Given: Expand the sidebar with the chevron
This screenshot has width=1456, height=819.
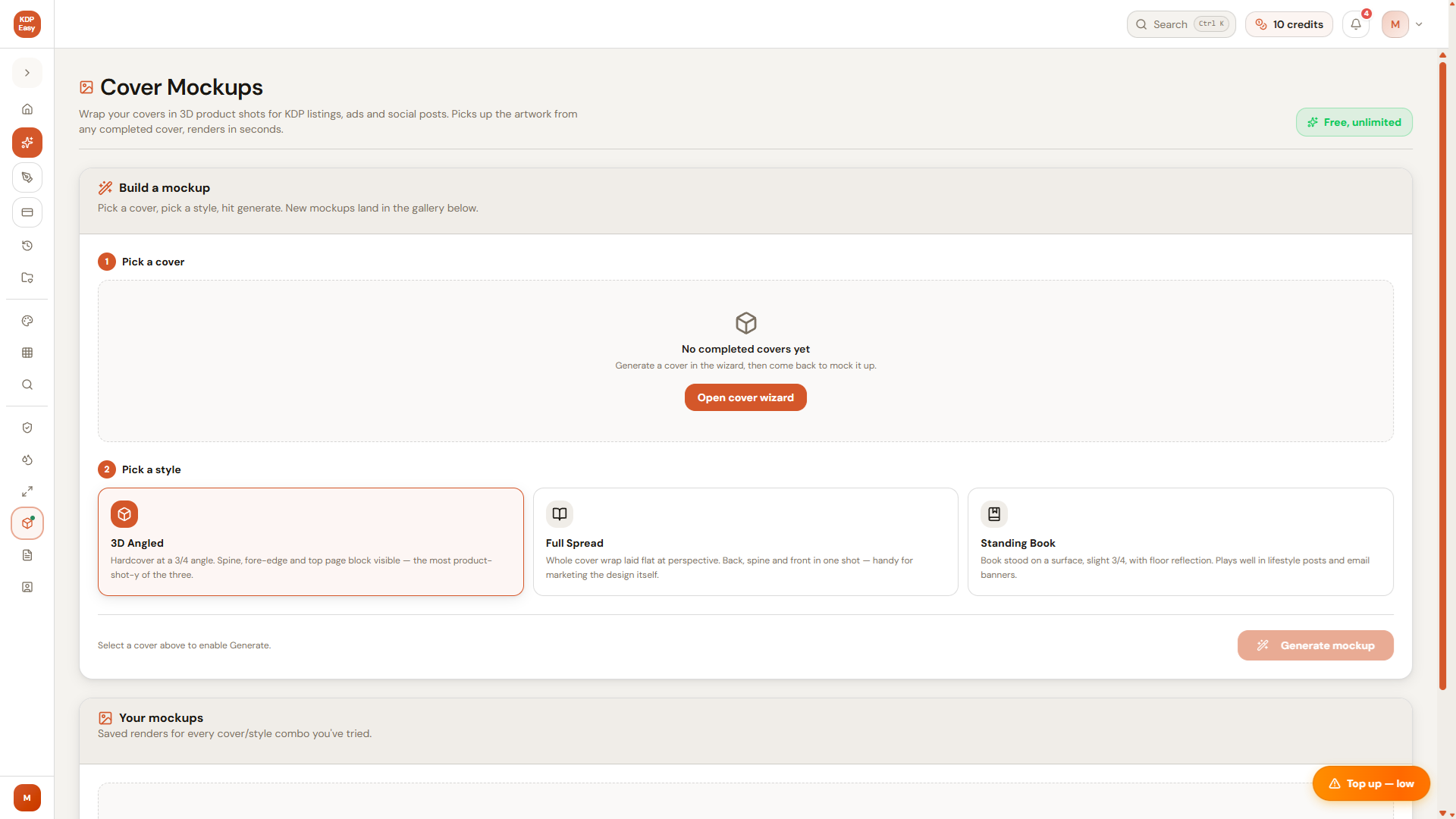Looking at the screenshot, I should tap(27, 73).
